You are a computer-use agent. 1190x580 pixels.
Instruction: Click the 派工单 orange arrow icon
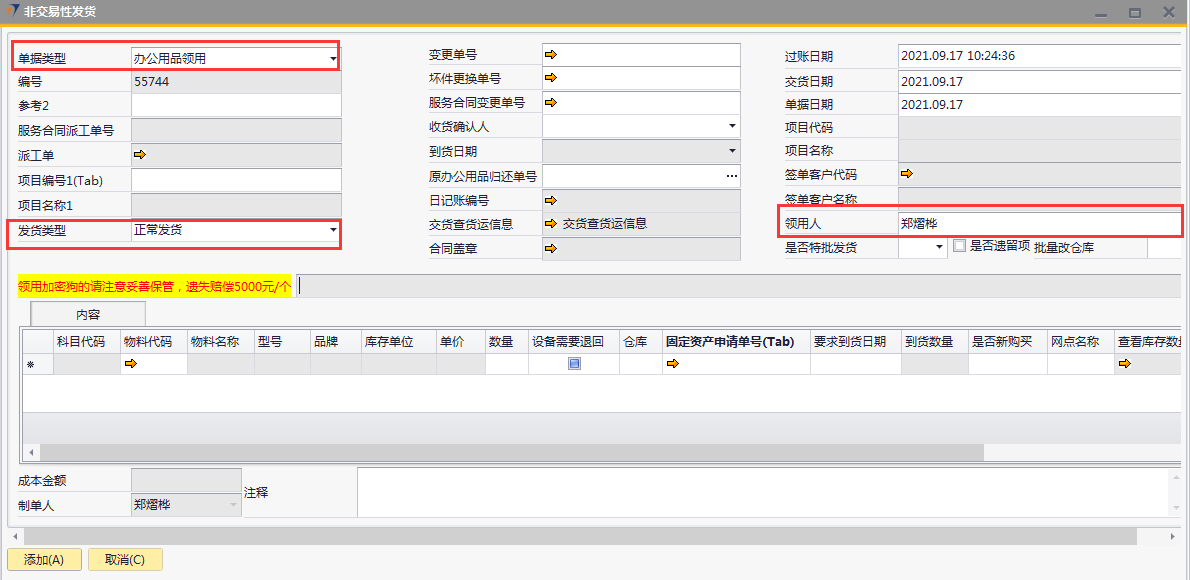[x=140, y=154]
